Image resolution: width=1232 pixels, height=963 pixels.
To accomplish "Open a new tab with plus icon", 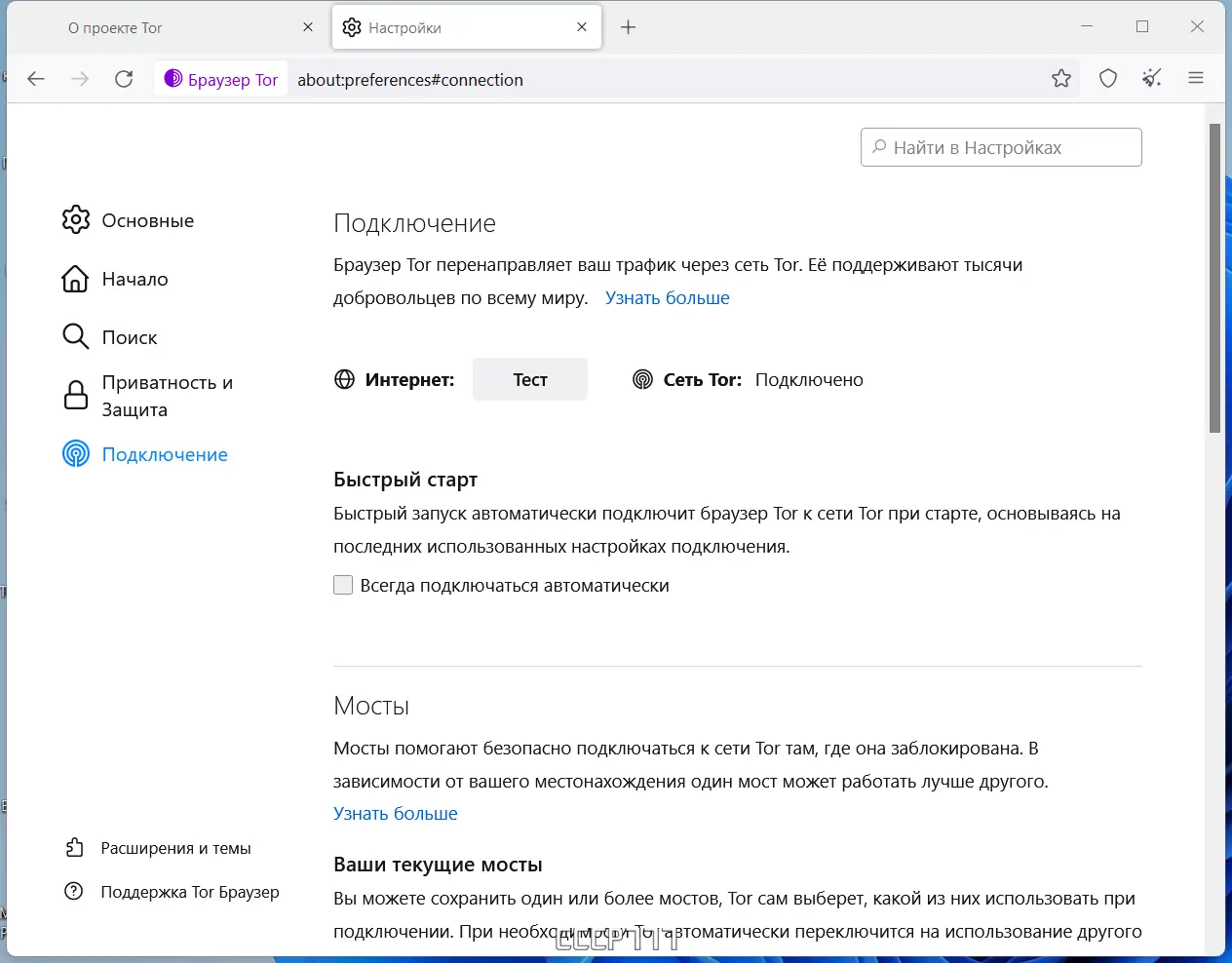I will pyautogui.click(x=629, y=27).
